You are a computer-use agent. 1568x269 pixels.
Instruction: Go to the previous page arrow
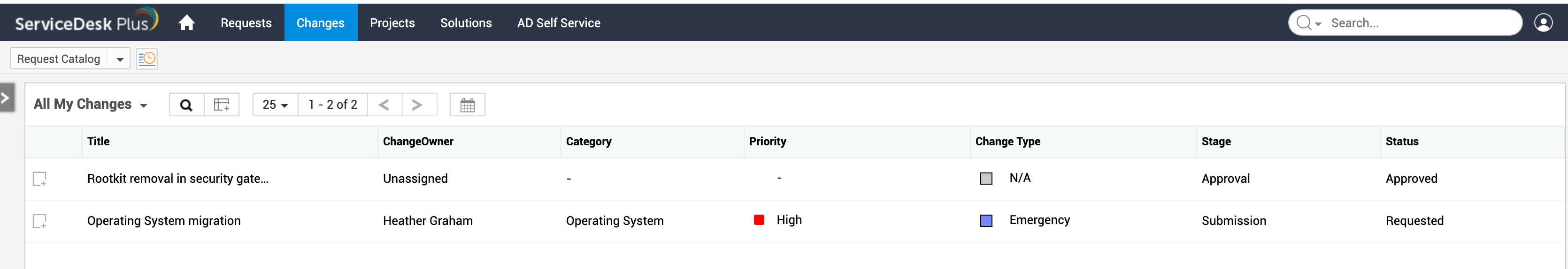pos(384,105)
